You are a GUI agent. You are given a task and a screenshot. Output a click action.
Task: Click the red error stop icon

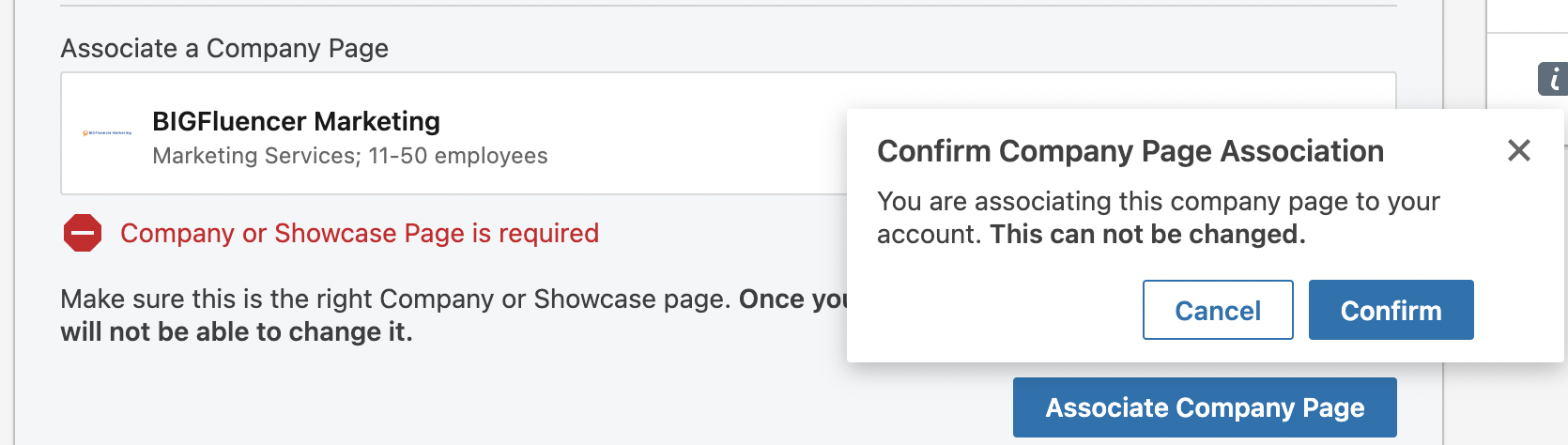tap(83, 233)
